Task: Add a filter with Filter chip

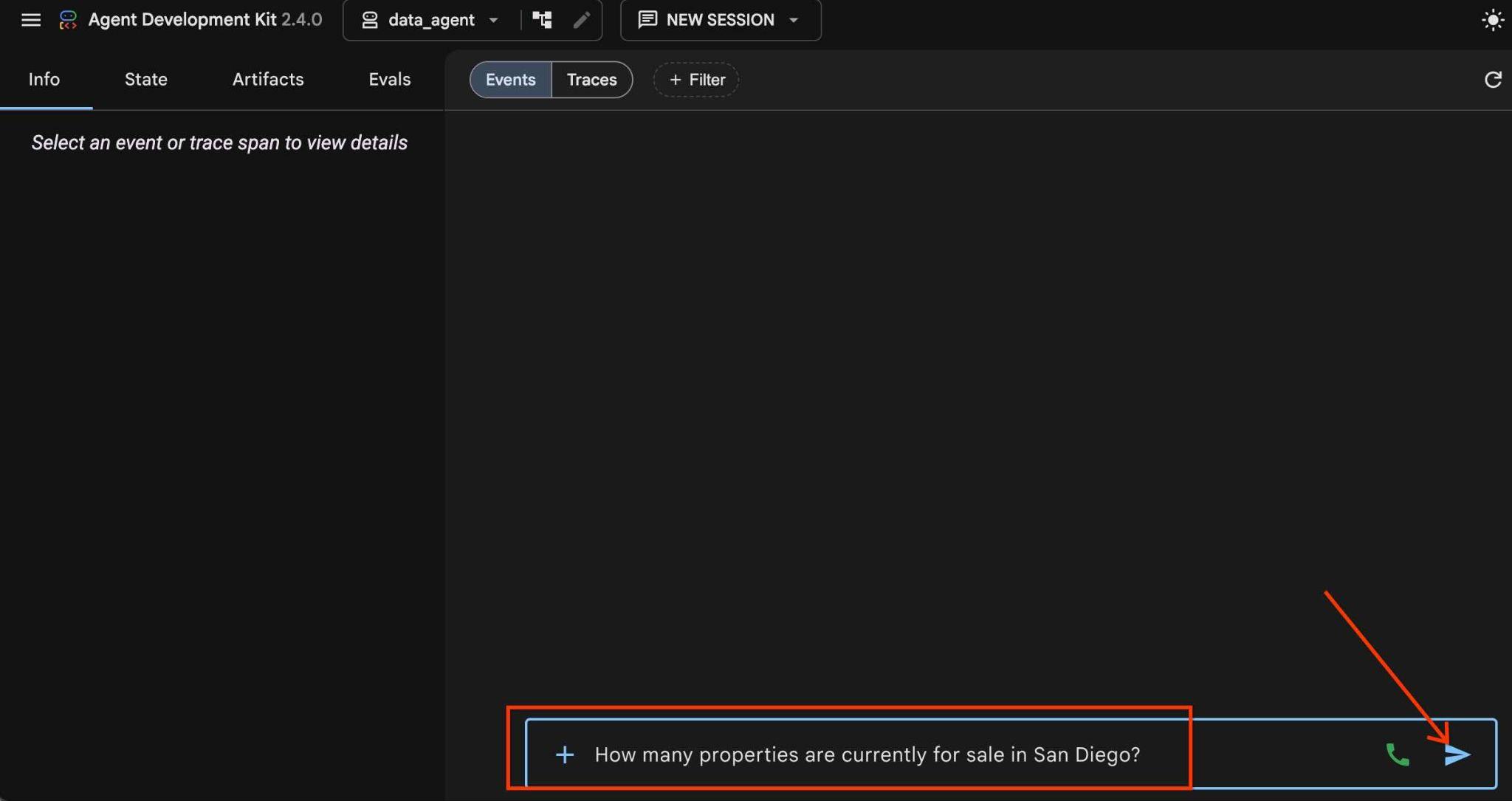Action: click(696, 80)
